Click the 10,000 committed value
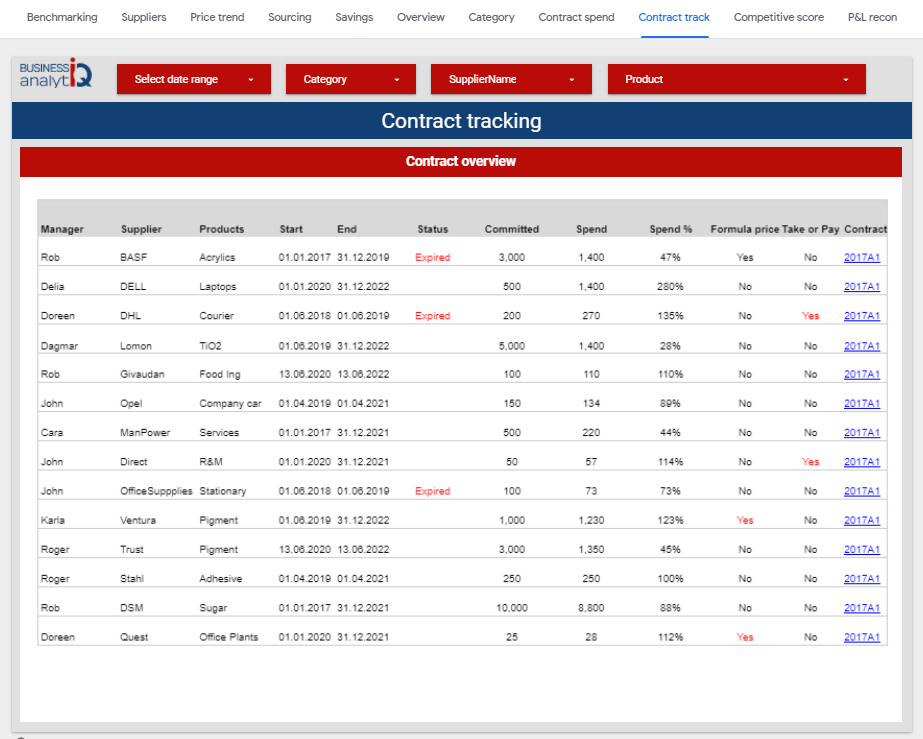Image resolution: width=923 pixels, height=739 pixels. (x=512, y=608)
